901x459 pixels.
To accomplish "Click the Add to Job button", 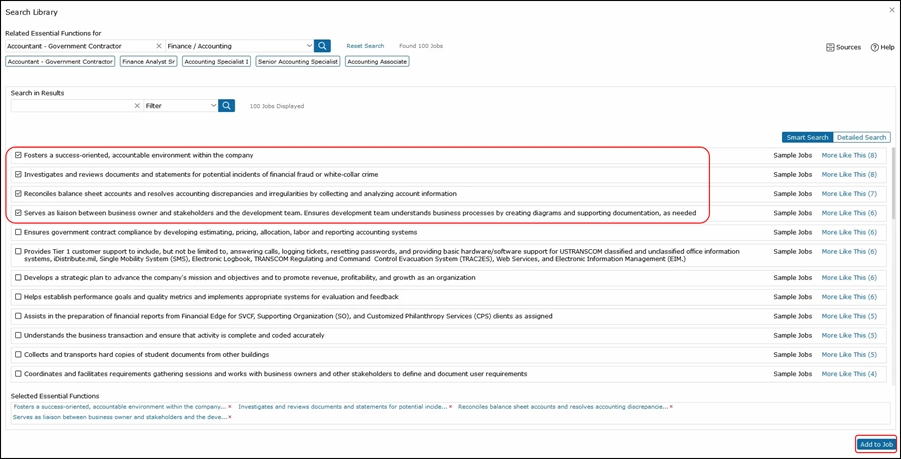I will (x=875, y=444).
